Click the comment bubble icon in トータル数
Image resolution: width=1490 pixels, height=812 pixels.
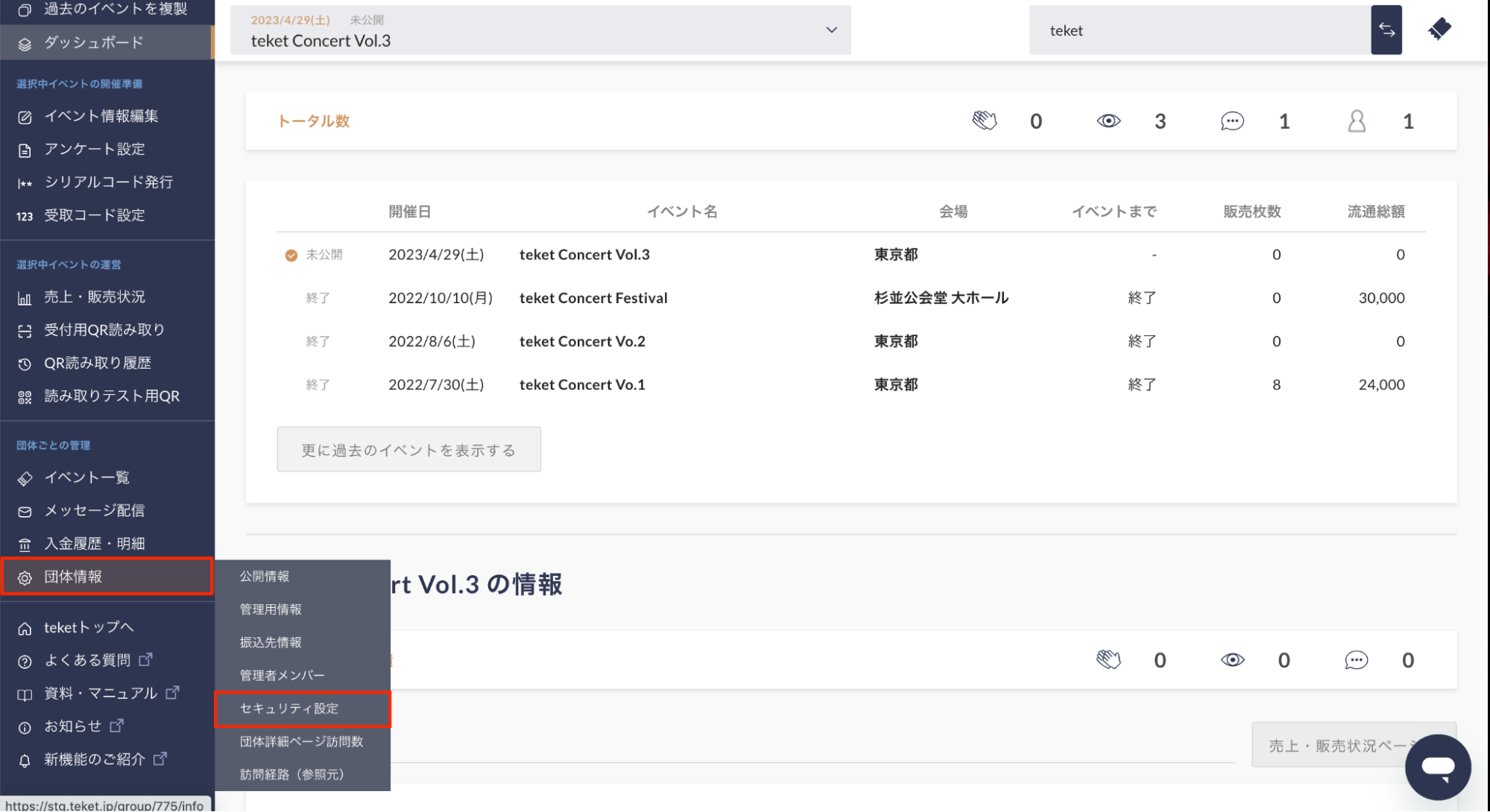click(x=1232, y=121)
